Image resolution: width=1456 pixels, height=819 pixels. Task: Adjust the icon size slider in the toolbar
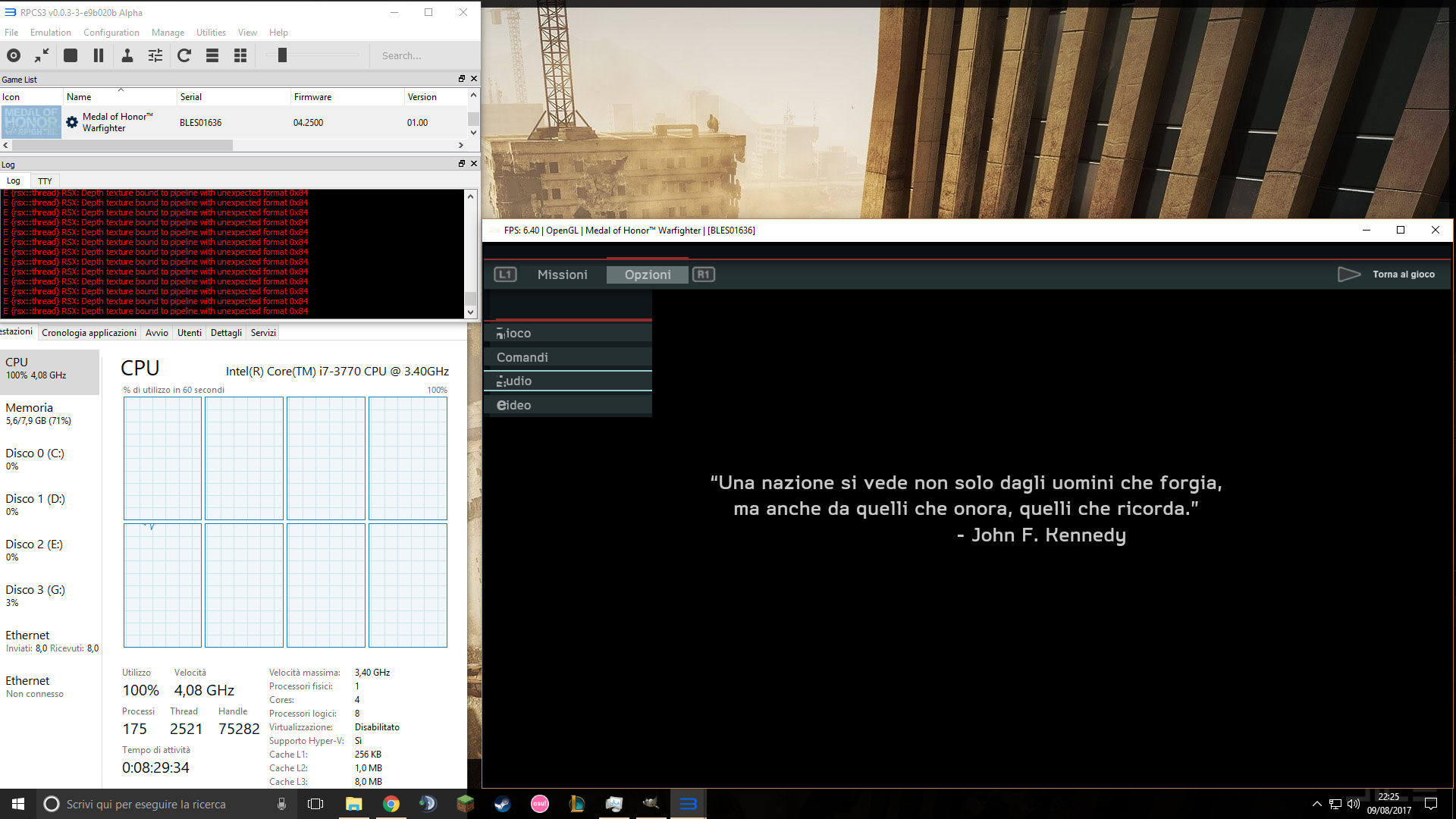point(282,55)
